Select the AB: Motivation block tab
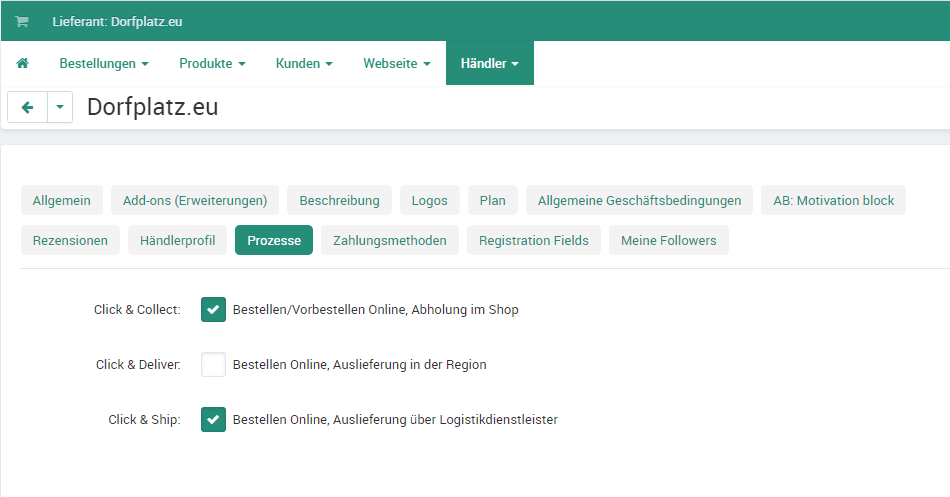The height and width of the screenshot is (497, 950). pyautogui.click(x=833, y=201)
